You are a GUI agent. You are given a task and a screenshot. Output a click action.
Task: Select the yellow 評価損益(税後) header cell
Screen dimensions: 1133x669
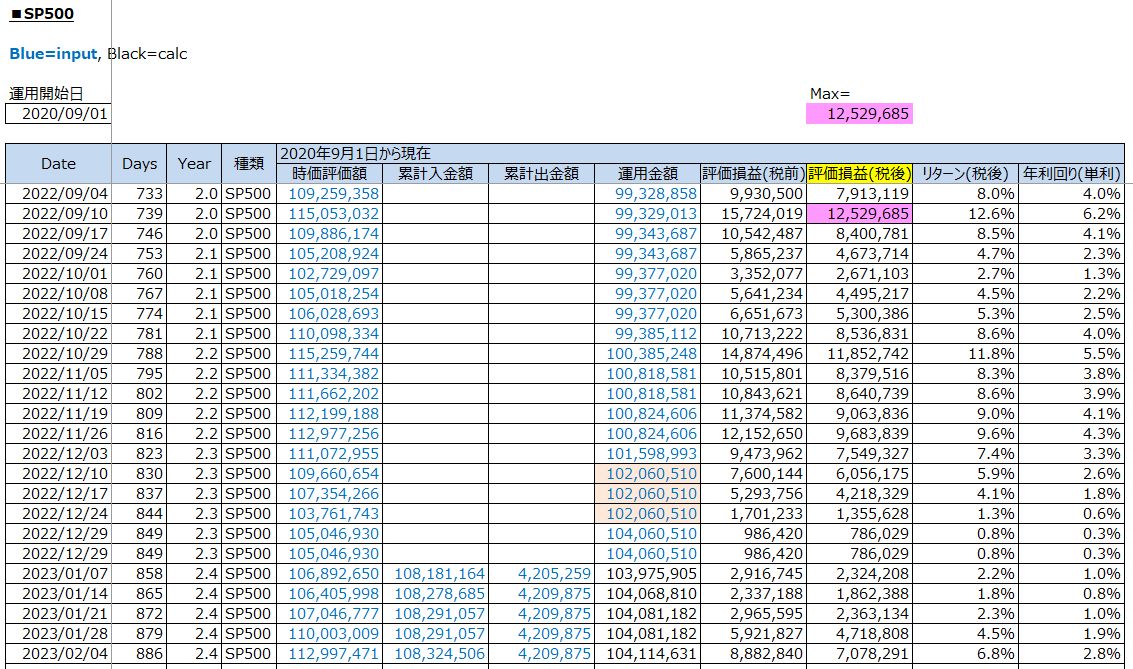point(859,173)
